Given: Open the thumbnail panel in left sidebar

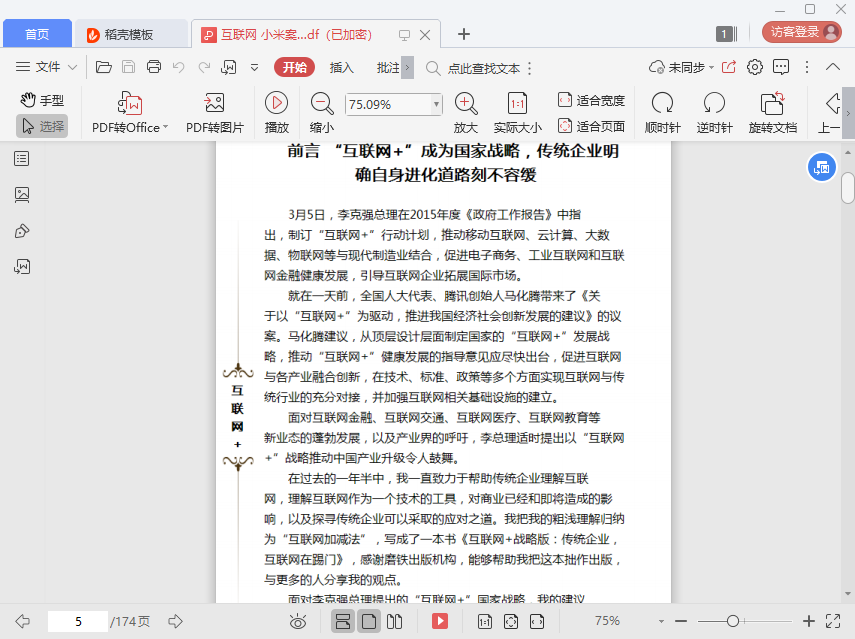Looking at the screenshot, I should click(x=22, y=195).
